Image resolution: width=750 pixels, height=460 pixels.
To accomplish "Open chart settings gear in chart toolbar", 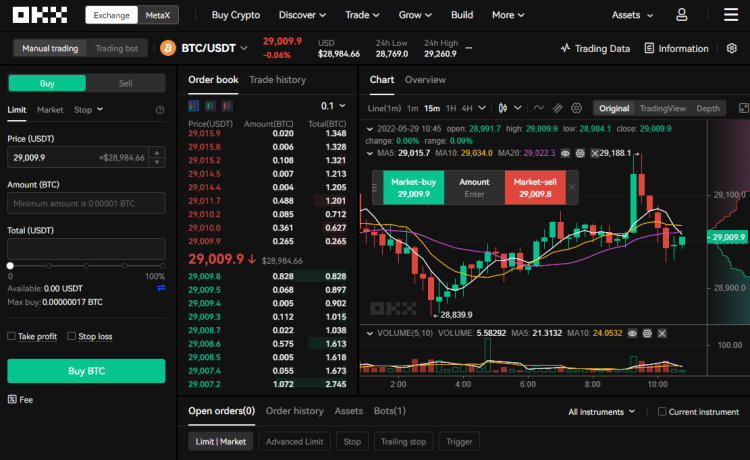I will click(x=576, y=108).
